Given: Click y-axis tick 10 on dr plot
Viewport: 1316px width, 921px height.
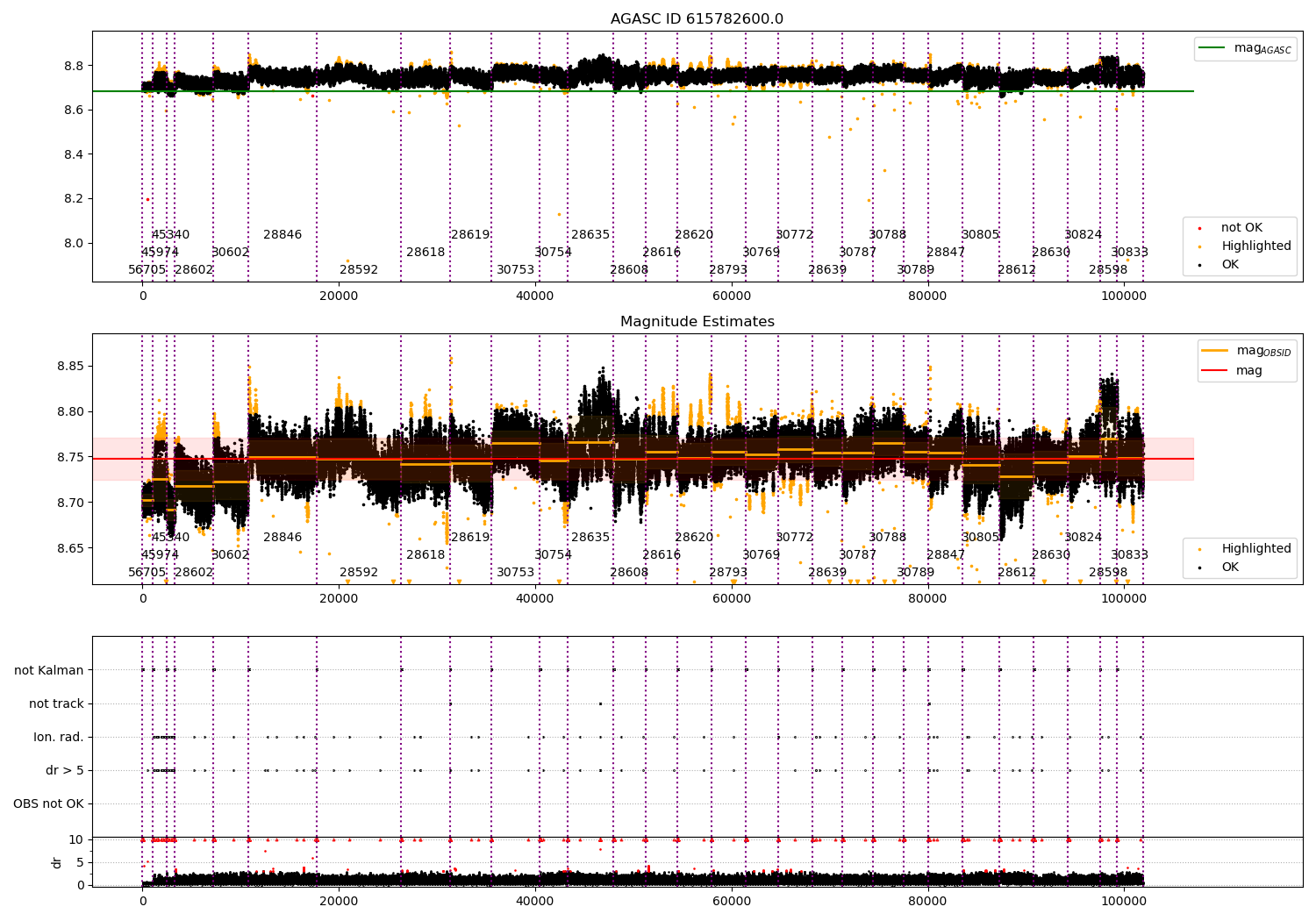Looking at the screenshot, I should click(76, 839).
